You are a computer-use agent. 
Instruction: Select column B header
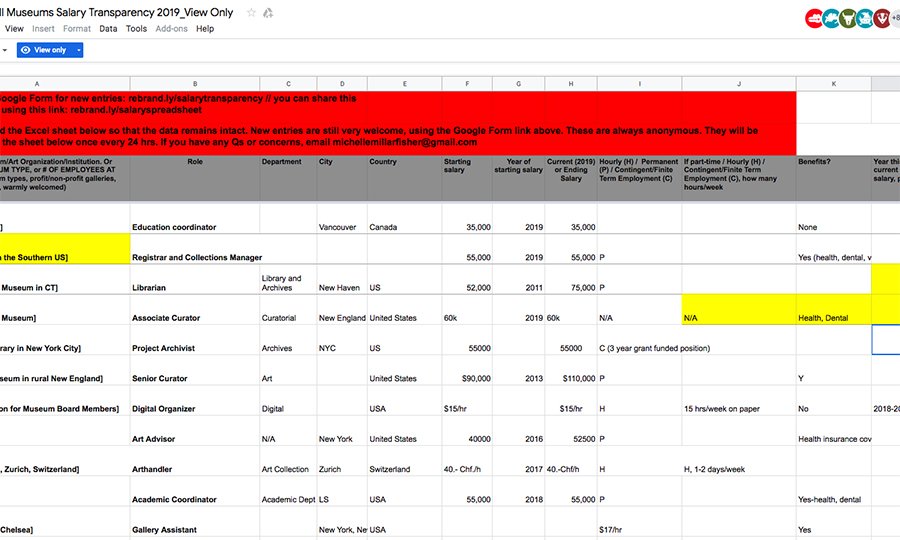195,84
